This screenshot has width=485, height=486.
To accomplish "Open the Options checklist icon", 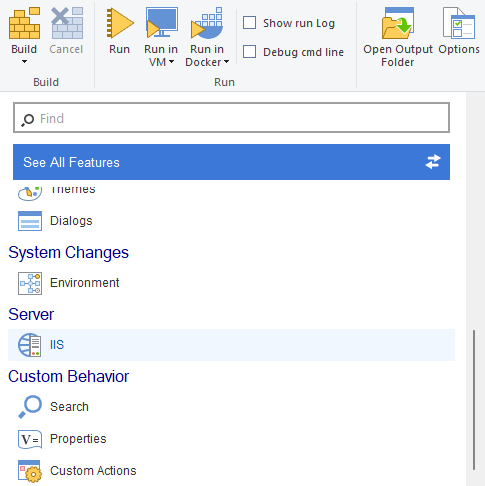I will tap(459, 23).
